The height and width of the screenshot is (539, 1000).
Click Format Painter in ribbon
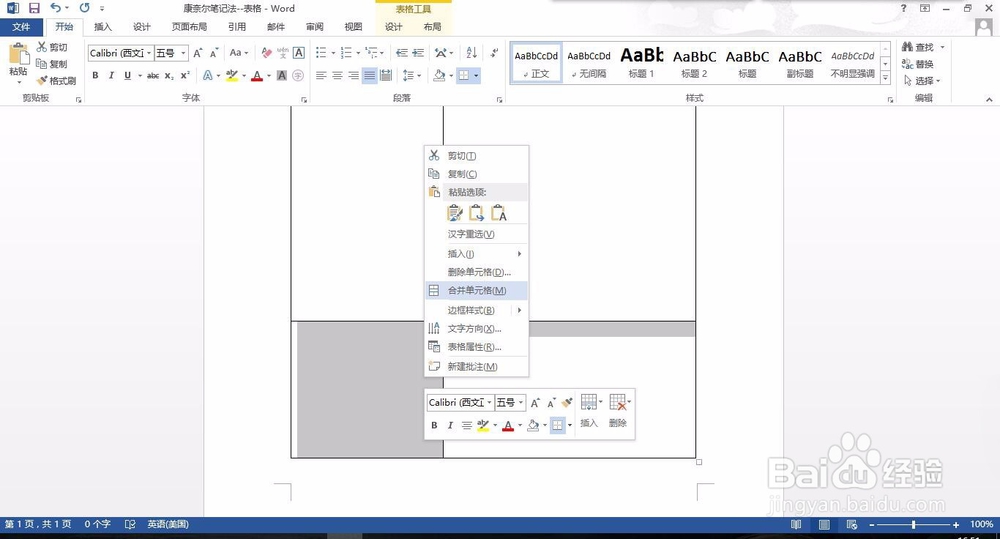(x=56, y=81)
